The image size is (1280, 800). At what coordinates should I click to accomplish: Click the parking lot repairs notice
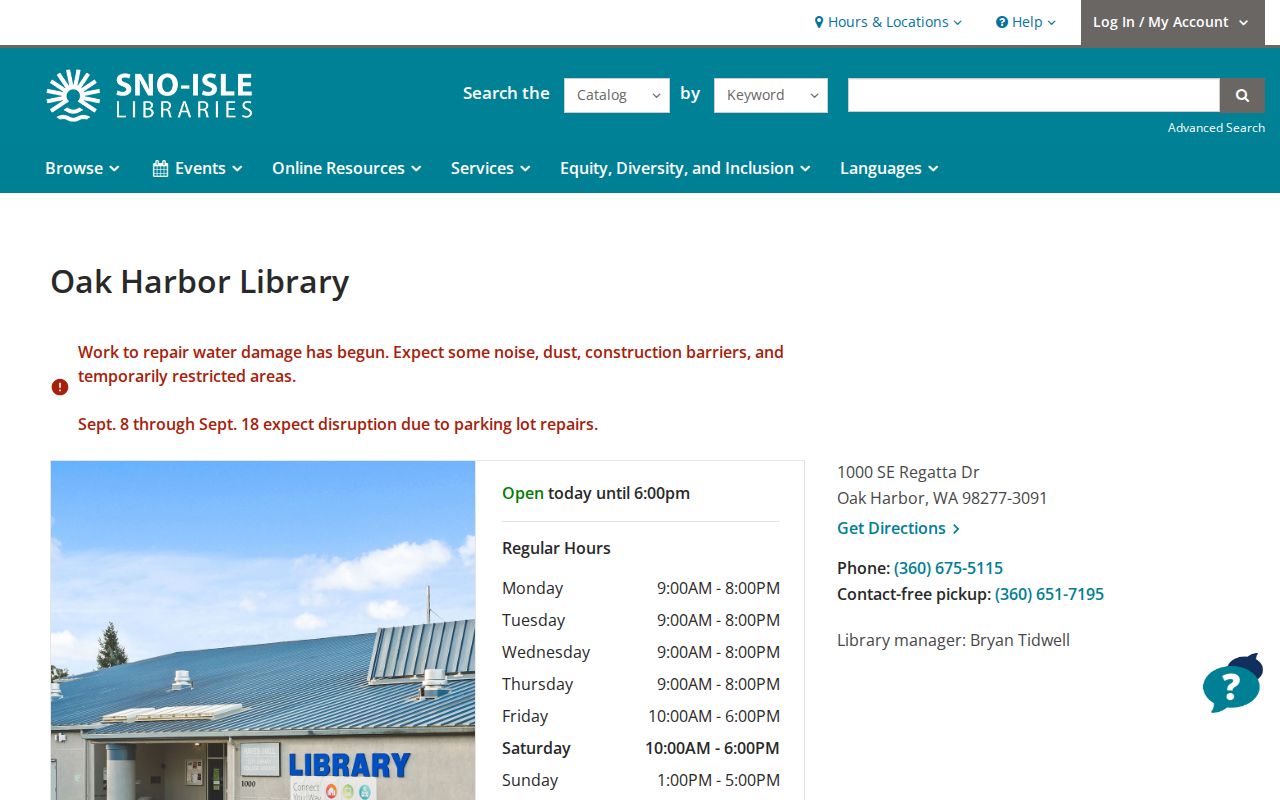338,424
